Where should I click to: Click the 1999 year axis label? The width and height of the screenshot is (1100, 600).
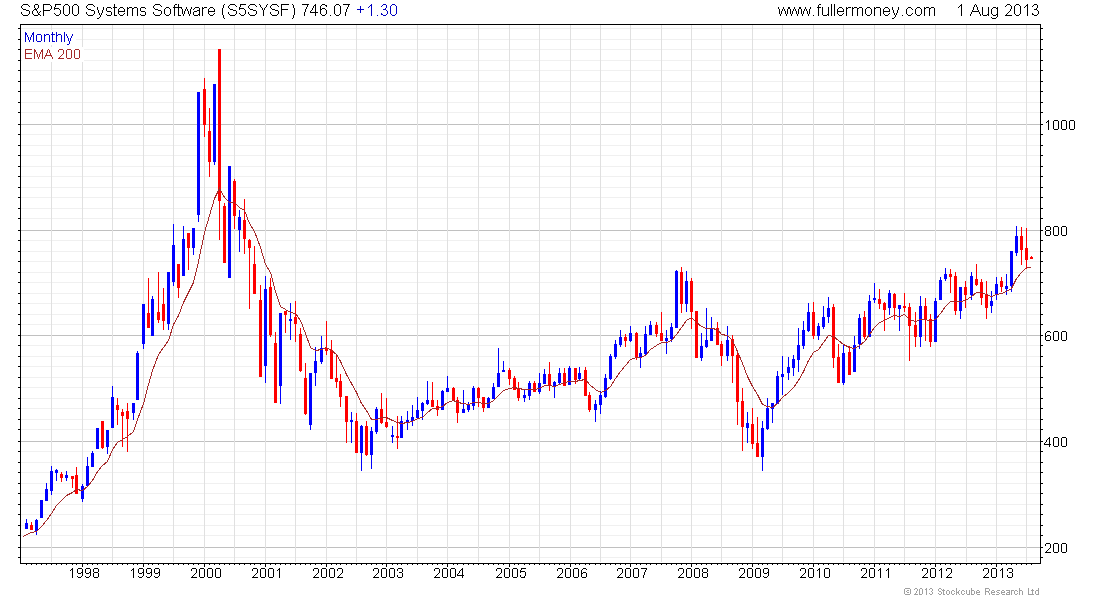145,573
